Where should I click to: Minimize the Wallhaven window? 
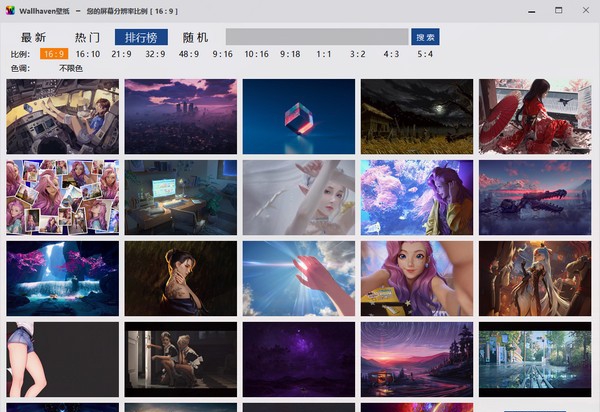click(x=532, y=11)
